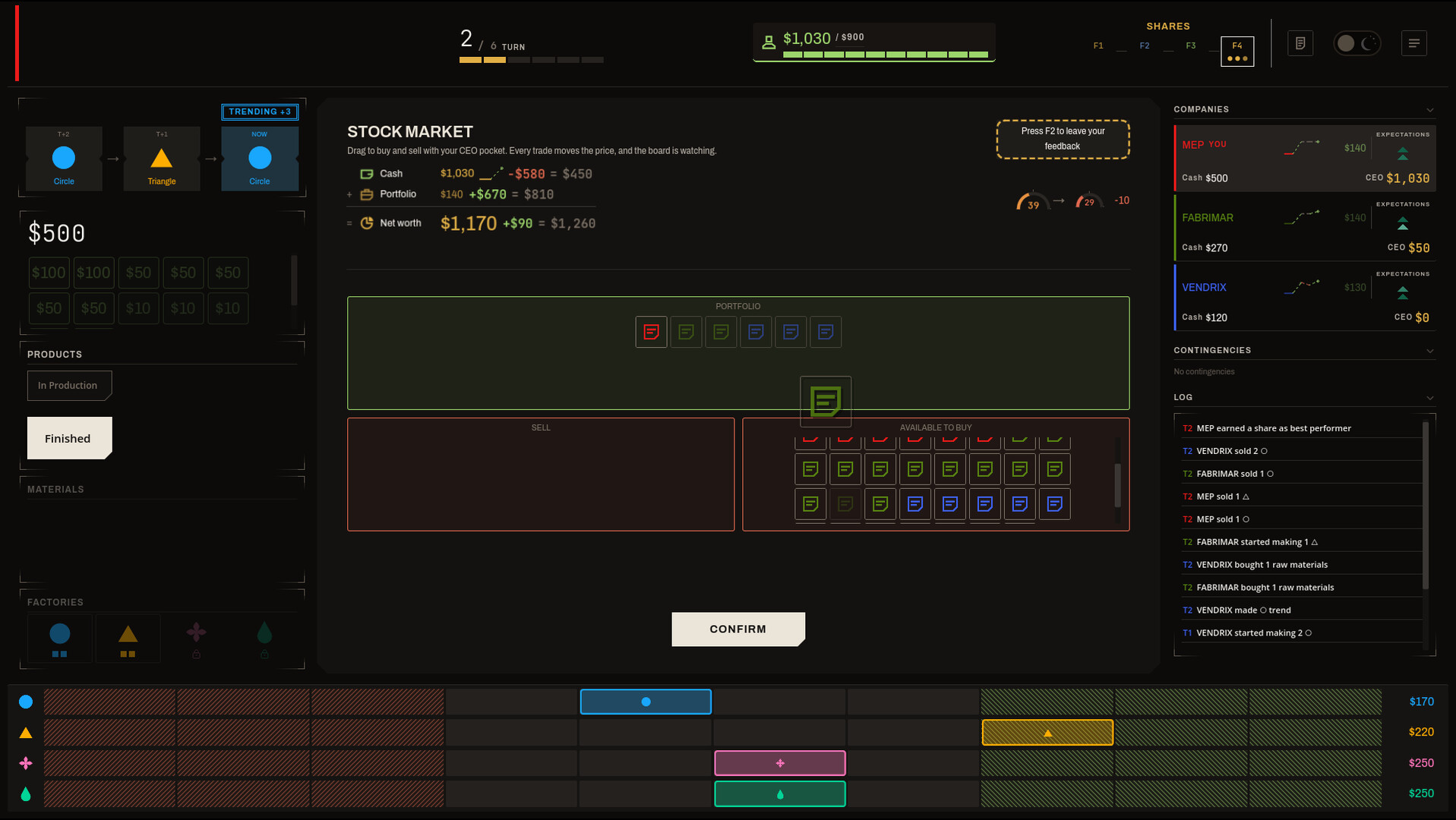
Task: Select the locked teal drop factory
Action: [x=264, y=639]
